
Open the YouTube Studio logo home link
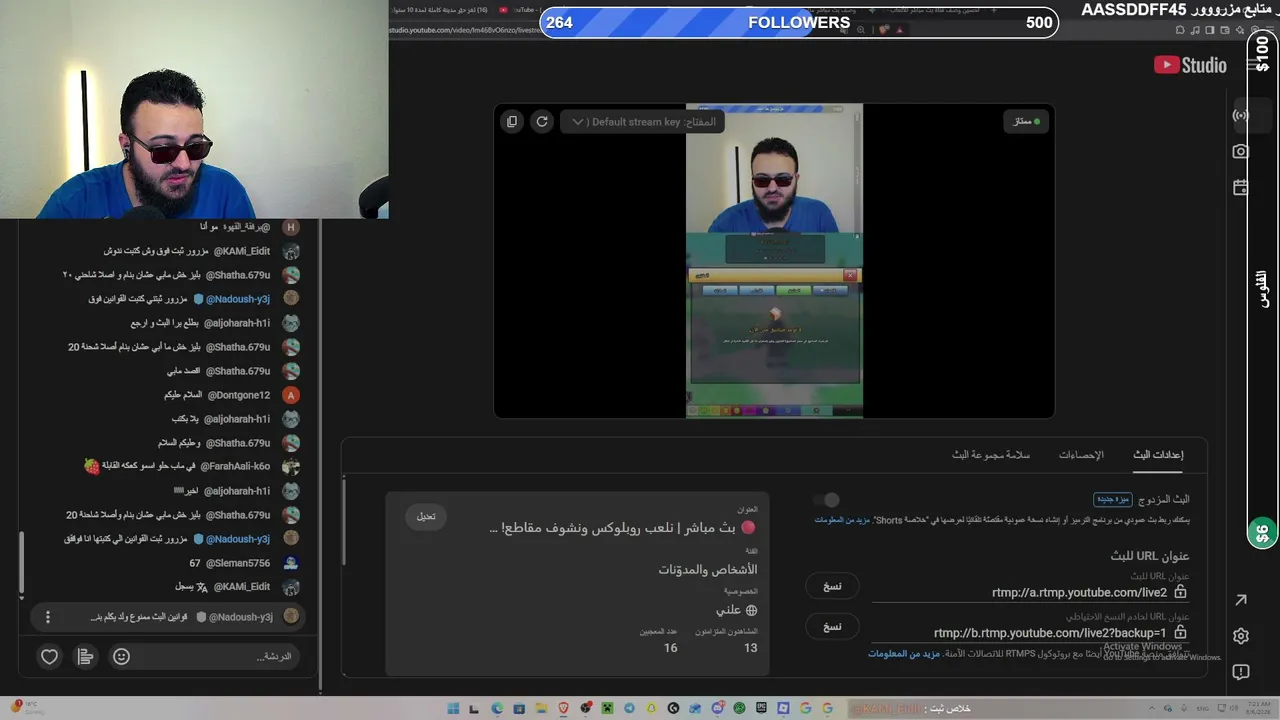(1190, 65)
